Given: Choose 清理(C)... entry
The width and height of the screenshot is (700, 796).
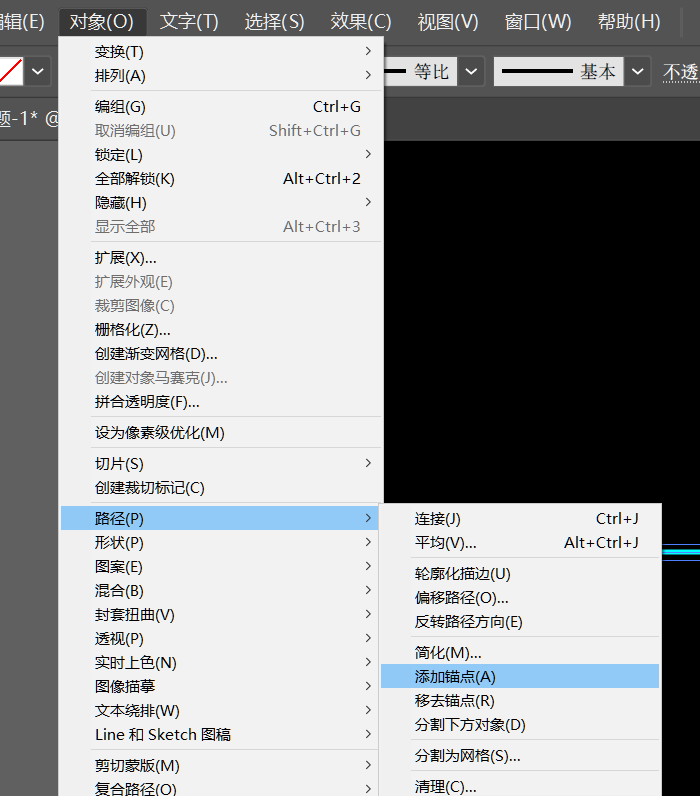Looking at the screenshot, I should (520, 786).
